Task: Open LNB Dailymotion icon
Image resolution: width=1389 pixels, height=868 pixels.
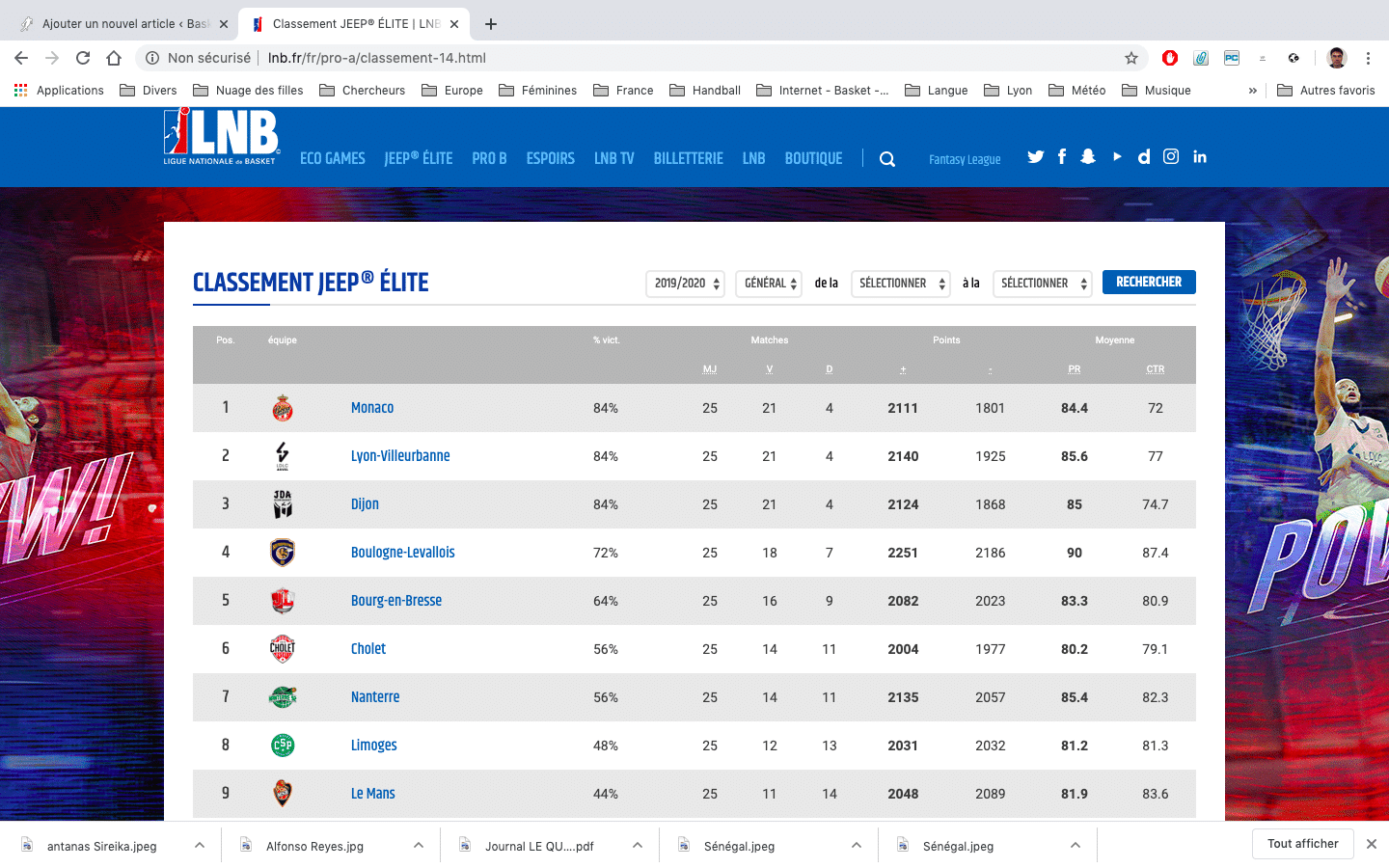Action: click(1144, 156)
